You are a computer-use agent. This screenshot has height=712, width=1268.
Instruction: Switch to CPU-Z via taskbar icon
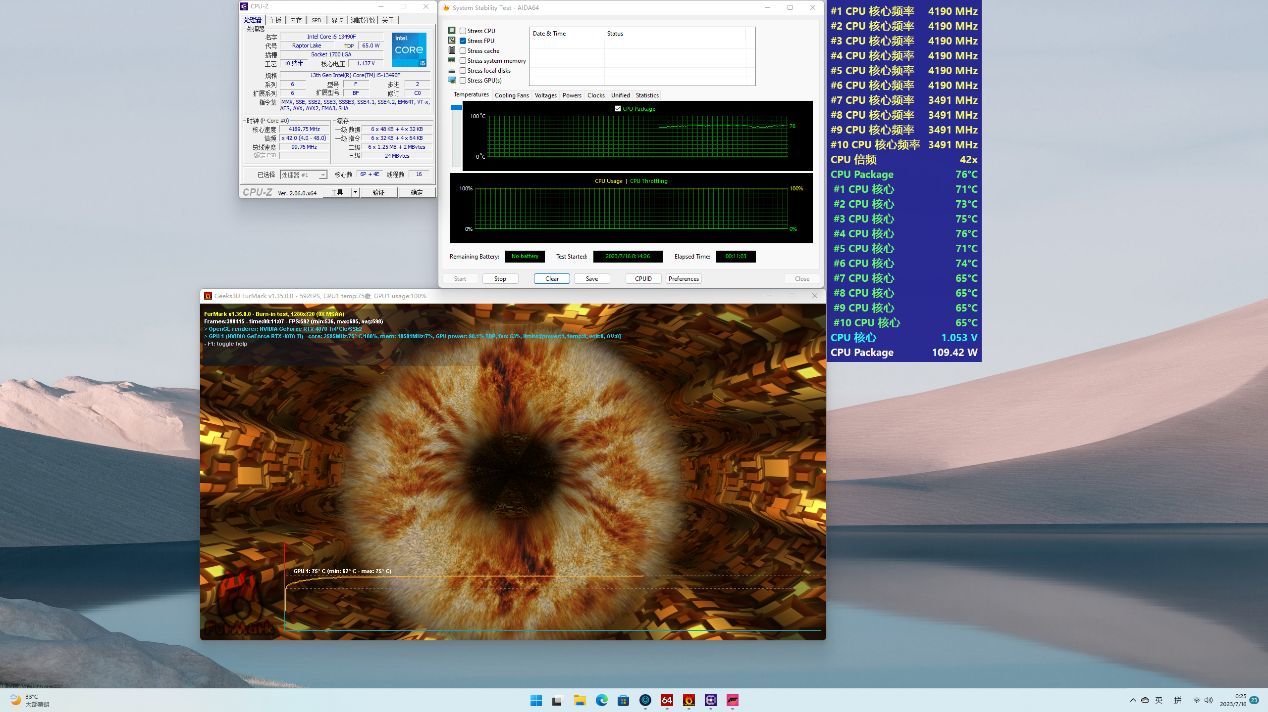711,700
